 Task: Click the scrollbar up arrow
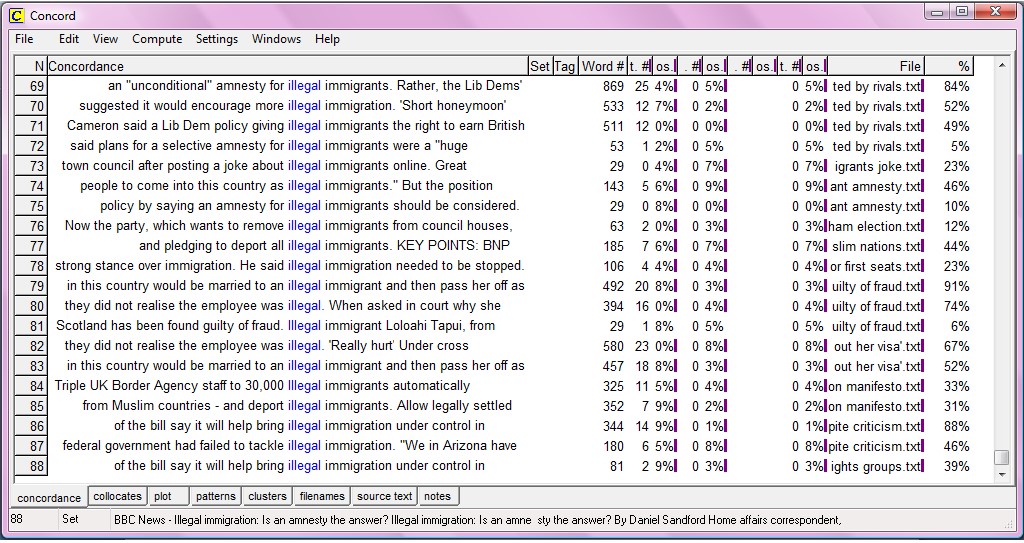tap(1001, 66)
